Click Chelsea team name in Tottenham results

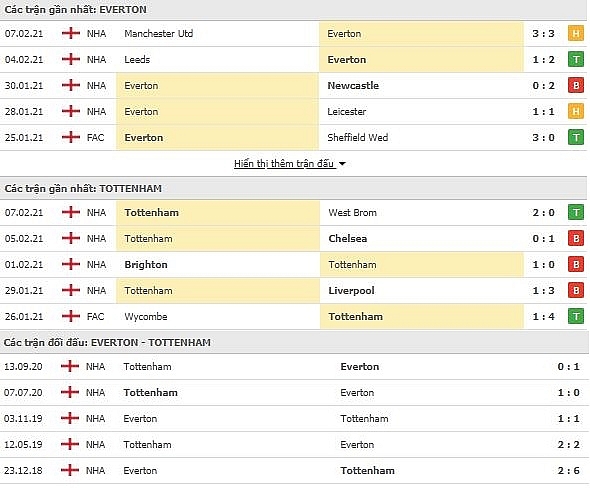348,238
